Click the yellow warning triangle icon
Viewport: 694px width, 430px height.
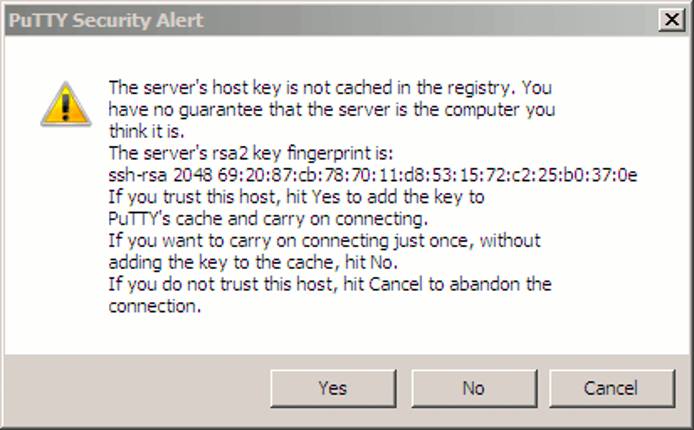click(66, 104)
